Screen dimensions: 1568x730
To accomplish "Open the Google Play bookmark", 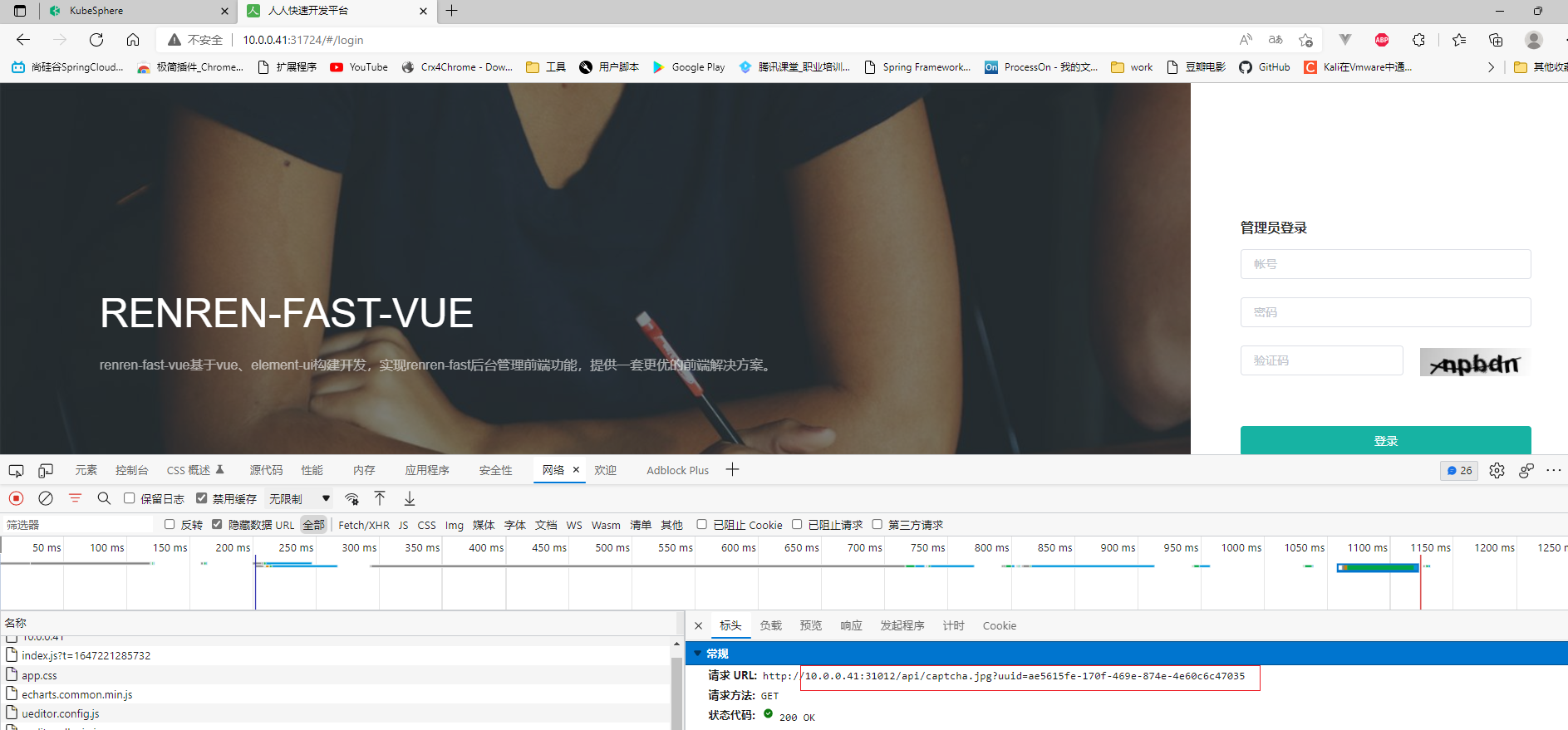I will [689, 67].
